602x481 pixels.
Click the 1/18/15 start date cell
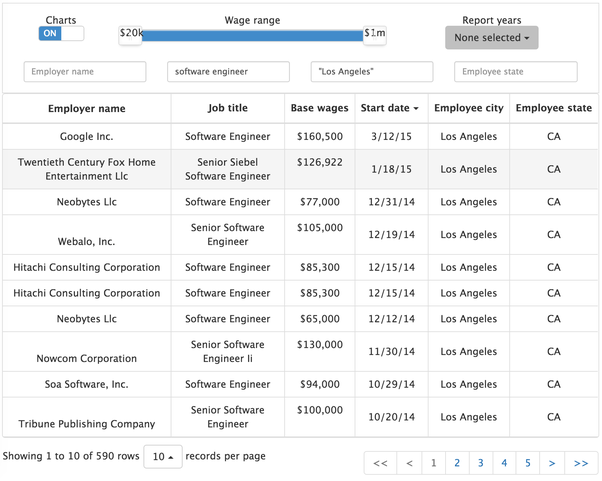click(x=391, y=169)
